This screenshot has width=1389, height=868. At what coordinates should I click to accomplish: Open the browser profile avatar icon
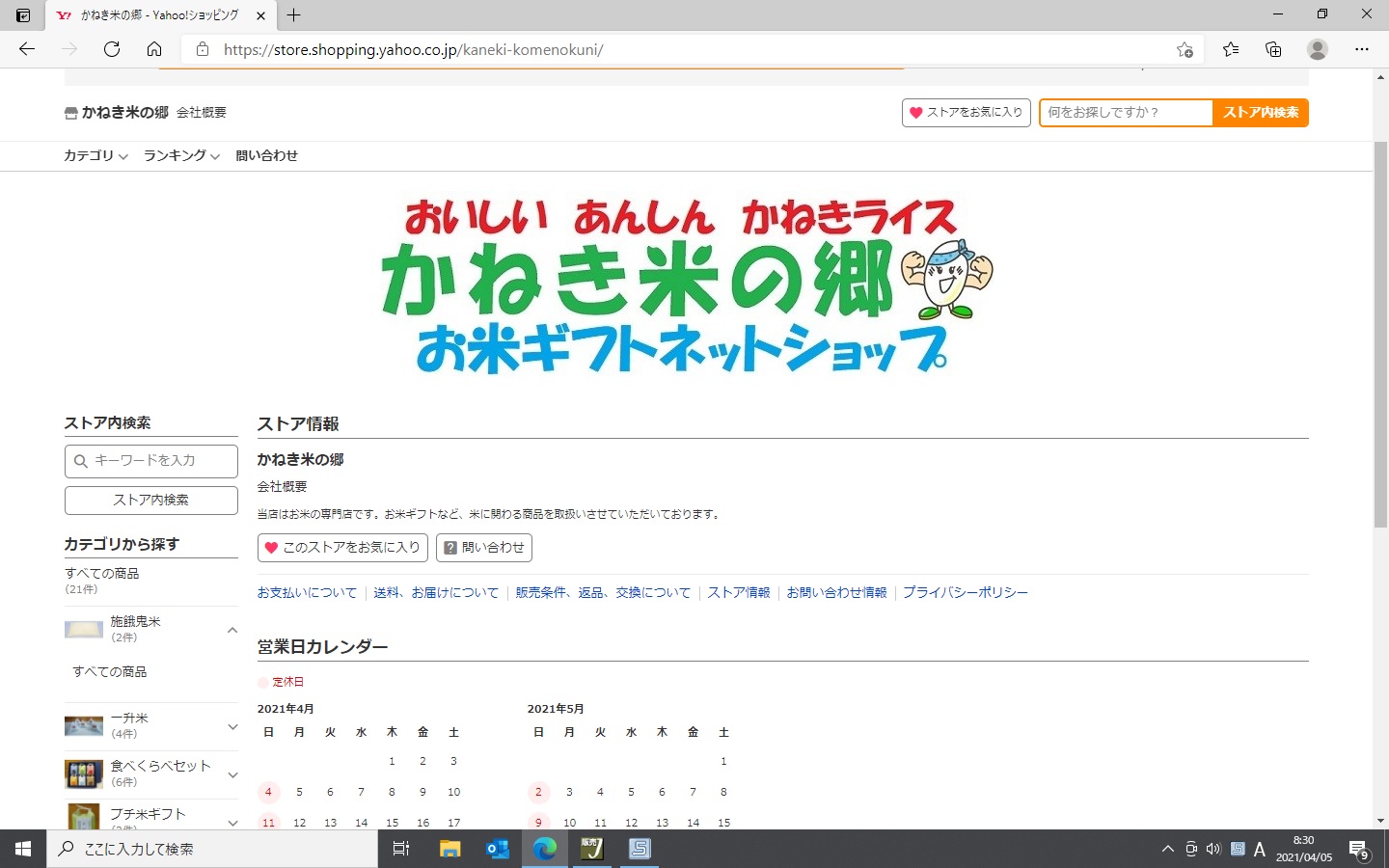[x=1317, y=49]
